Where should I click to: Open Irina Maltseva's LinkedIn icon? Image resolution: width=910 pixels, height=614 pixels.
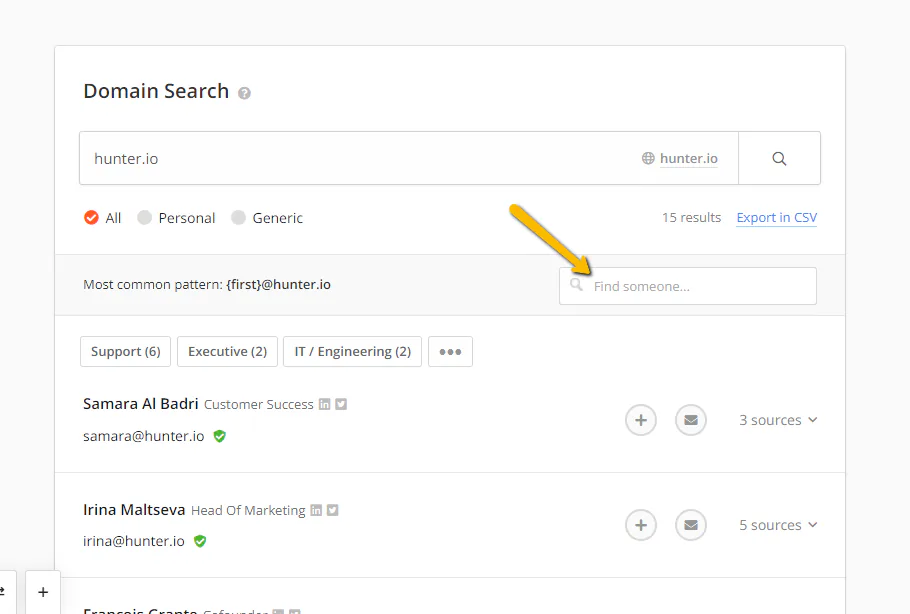[316, 510]
